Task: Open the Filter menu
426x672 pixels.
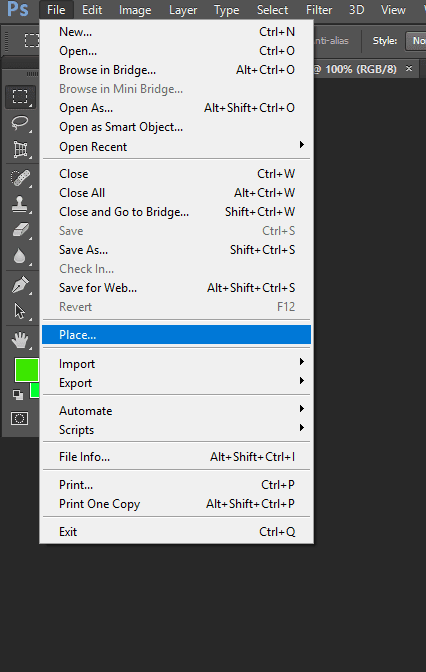Action: tap(319, 10)
